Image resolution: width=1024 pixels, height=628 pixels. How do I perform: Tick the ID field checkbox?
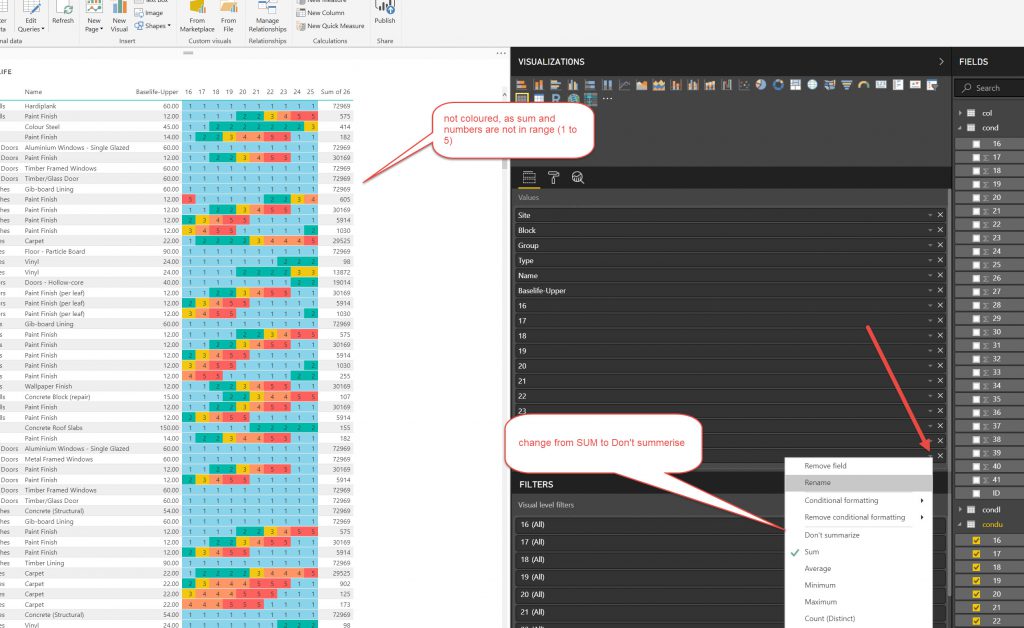click(976, 492)
